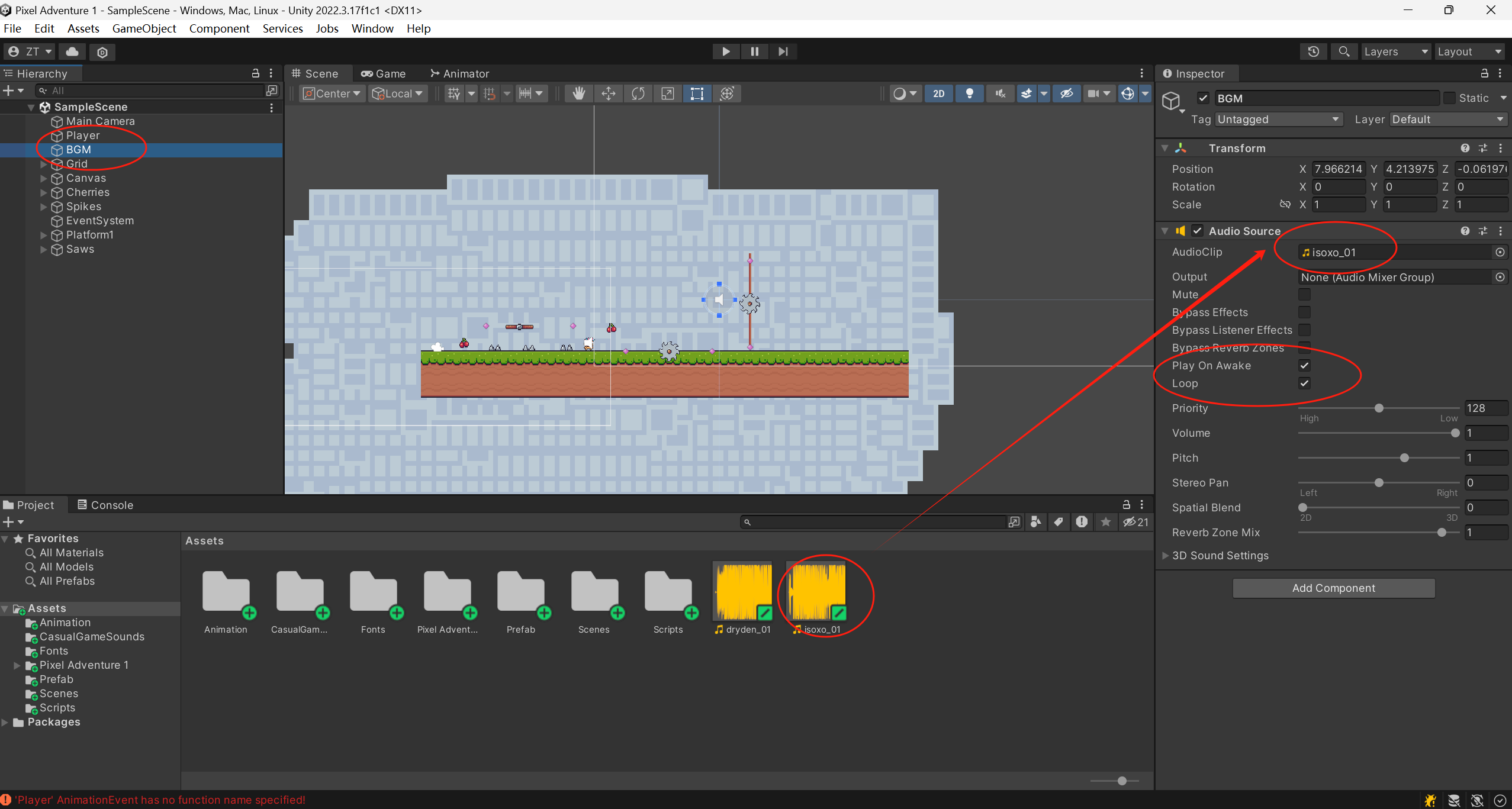Click the Volume slider handle
Image resolution: width=1512 pixels, height=809 pixels.
(1455, 433)
